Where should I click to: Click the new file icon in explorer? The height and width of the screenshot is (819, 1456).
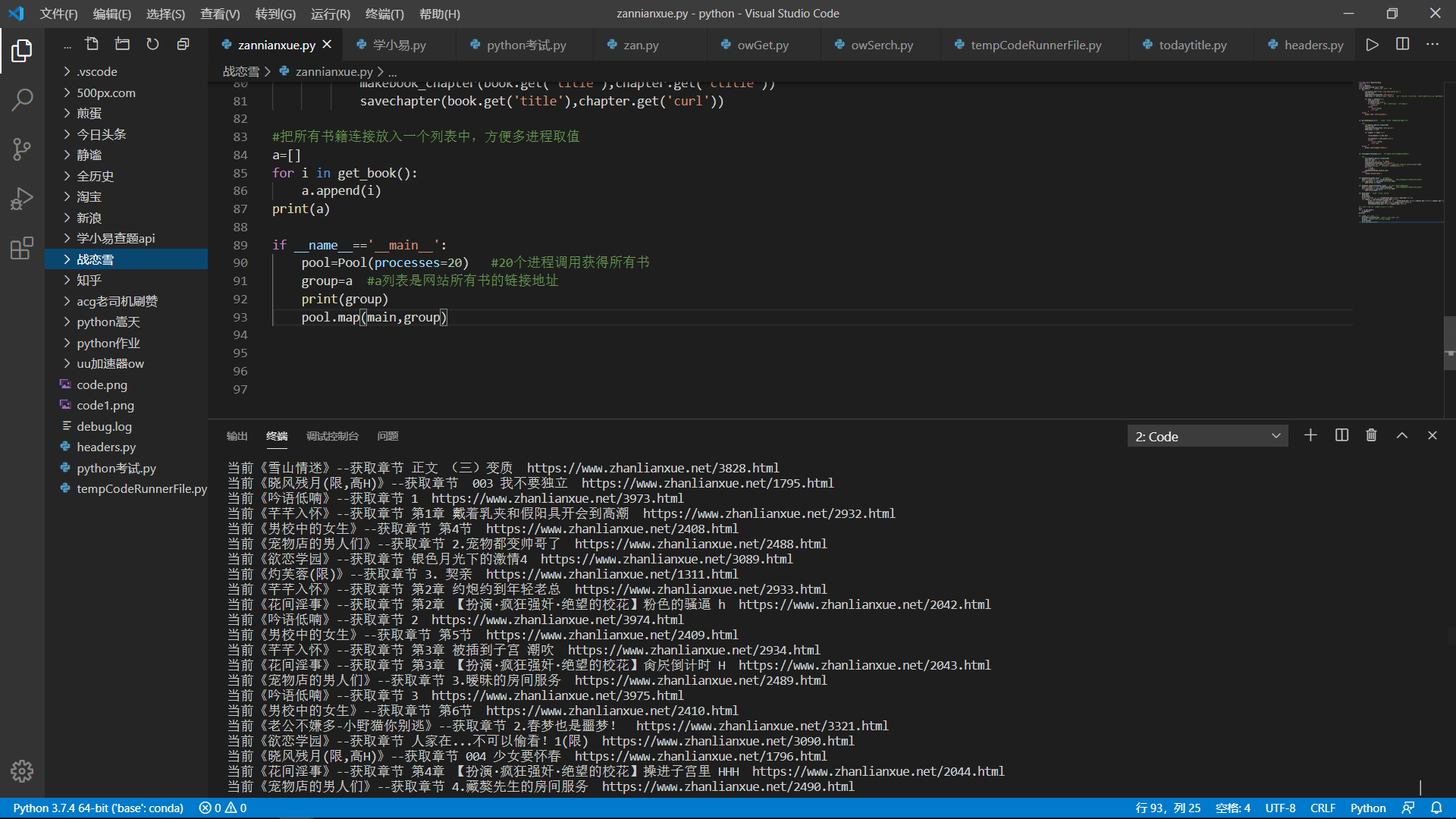pos(92,45)
